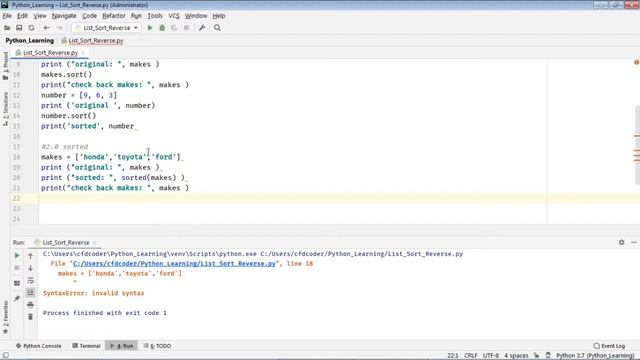Clear console with the trash icon
Image resolution: width=640 pixels, height=360 pixels.
tap(31, 317)
